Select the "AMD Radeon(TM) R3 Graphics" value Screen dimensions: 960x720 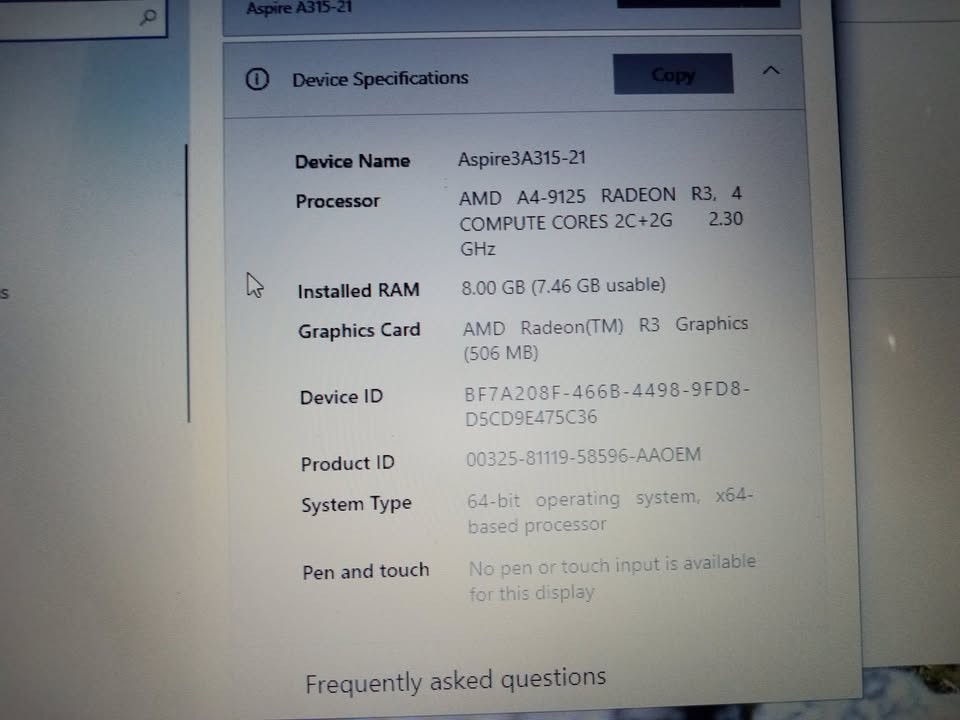tap(605, 326)
